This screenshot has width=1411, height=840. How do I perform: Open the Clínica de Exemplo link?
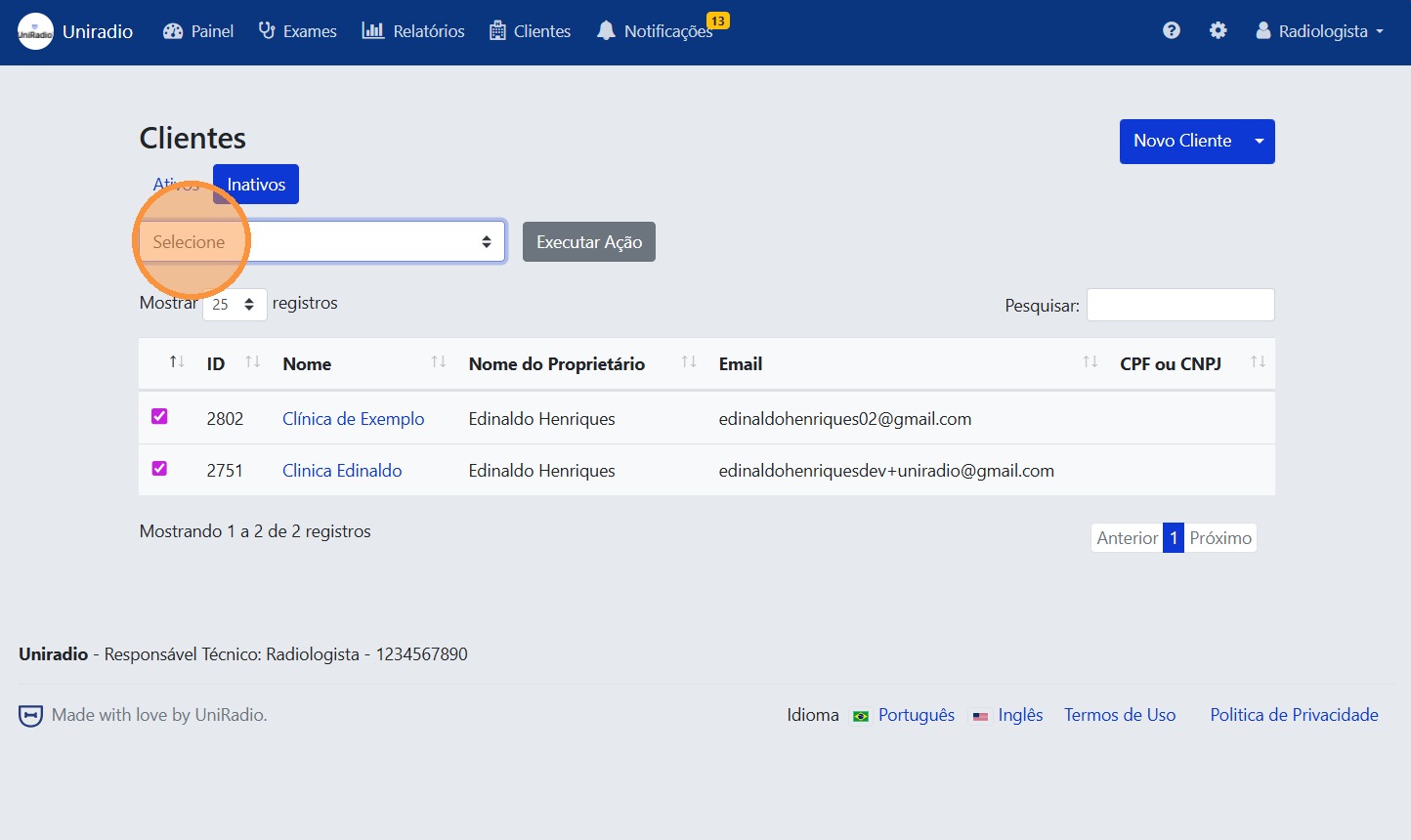click(x=353, y=418)
